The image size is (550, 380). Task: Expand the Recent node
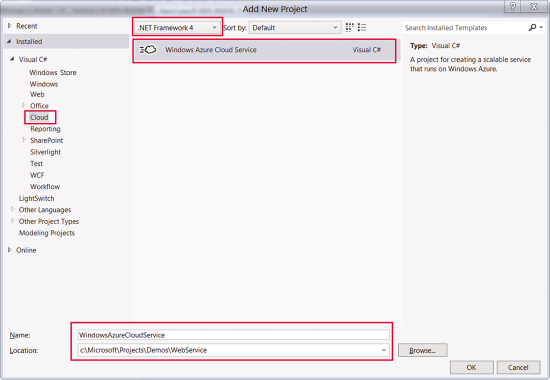(9, 26)
